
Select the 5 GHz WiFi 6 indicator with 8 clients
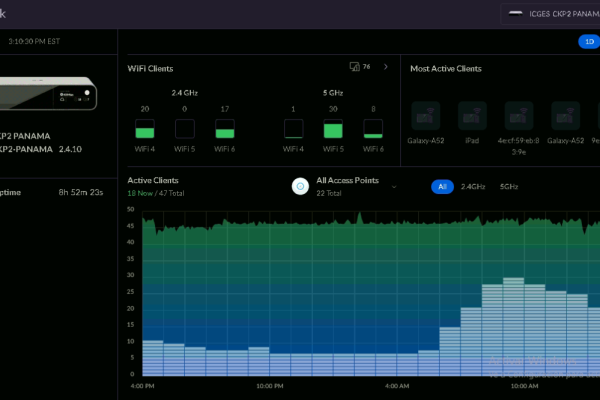(x=373, y=129)
